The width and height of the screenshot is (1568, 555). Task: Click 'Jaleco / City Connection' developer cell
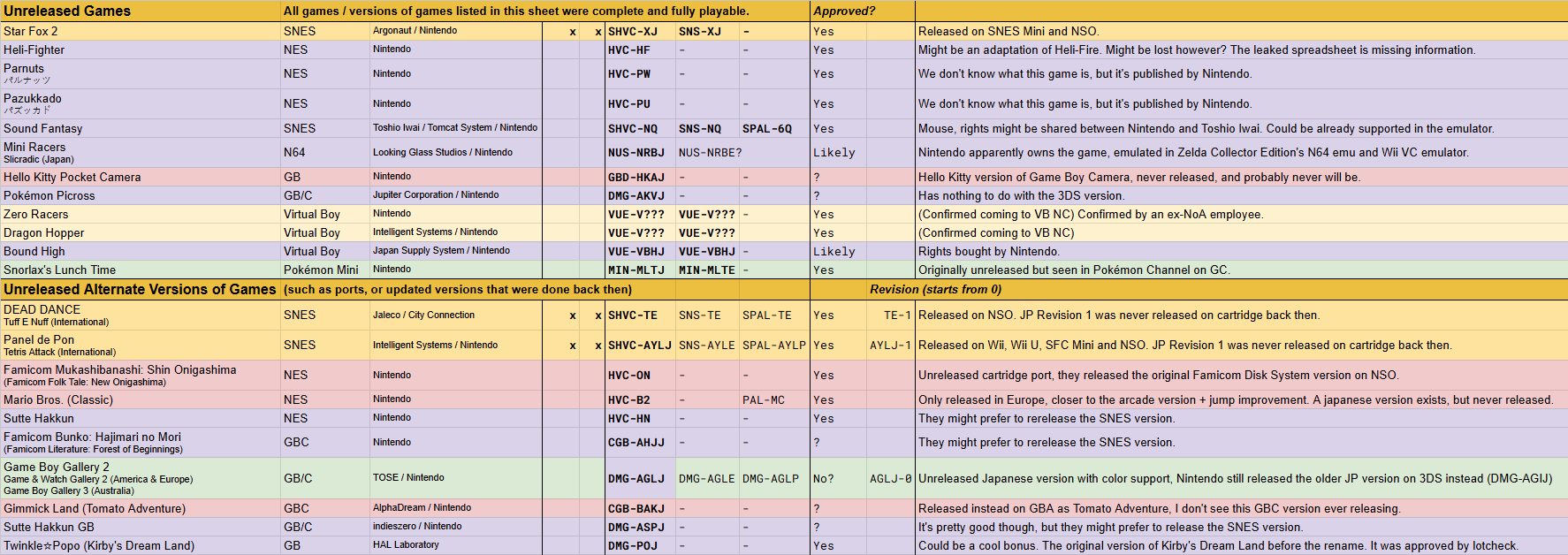(x=455, y=315)
